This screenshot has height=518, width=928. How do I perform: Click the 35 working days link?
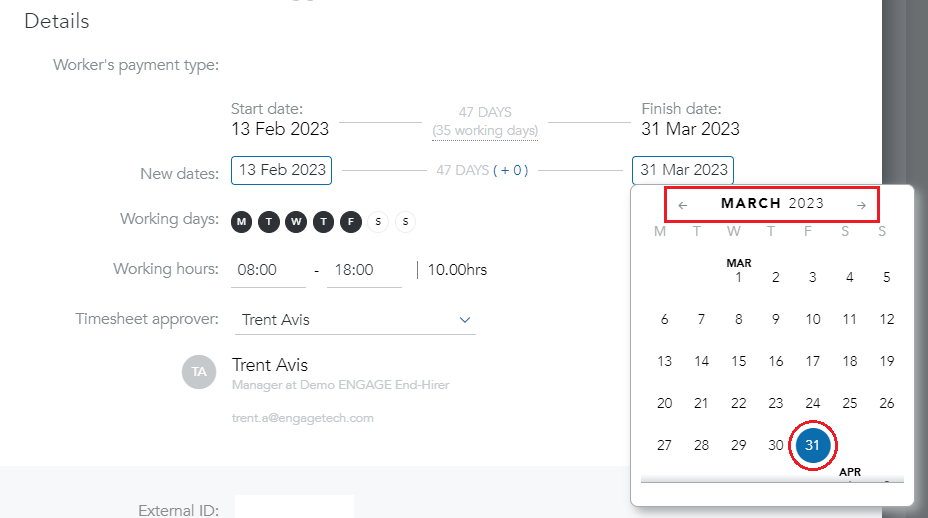pyautogui.click(x=485, y=131)
